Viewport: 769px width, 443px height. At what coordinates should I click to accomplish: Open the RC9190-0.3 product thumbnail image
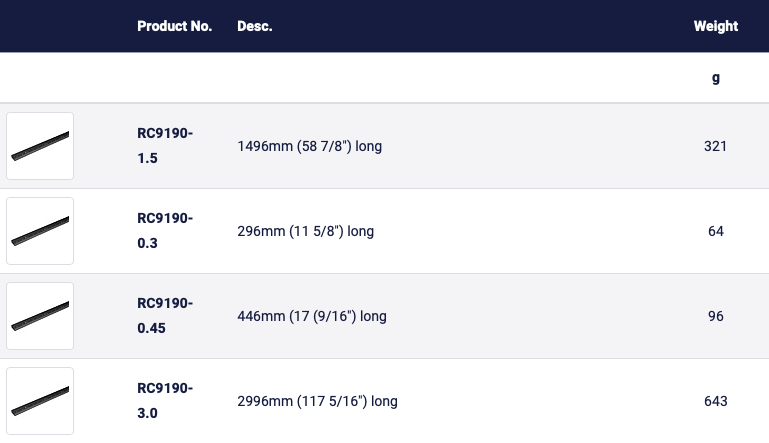[x=40, y=231]
